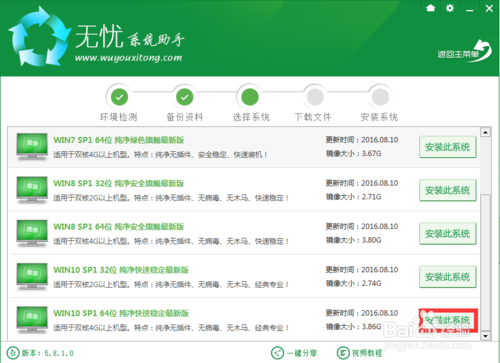Click image size 3.86G text
The image size is (500, 363).
point(371,327)
